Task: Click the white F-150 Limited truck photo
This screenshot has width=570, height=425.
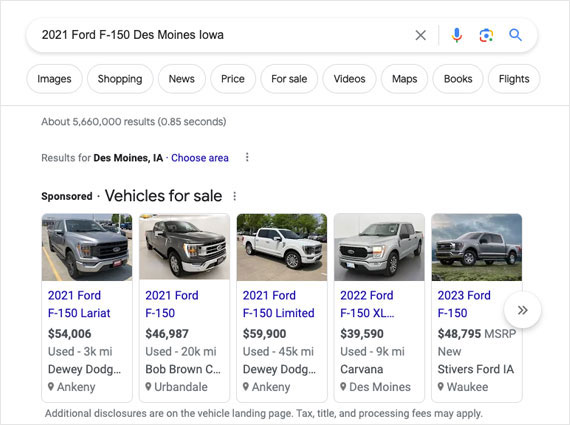Action: (x=282, y=247)
